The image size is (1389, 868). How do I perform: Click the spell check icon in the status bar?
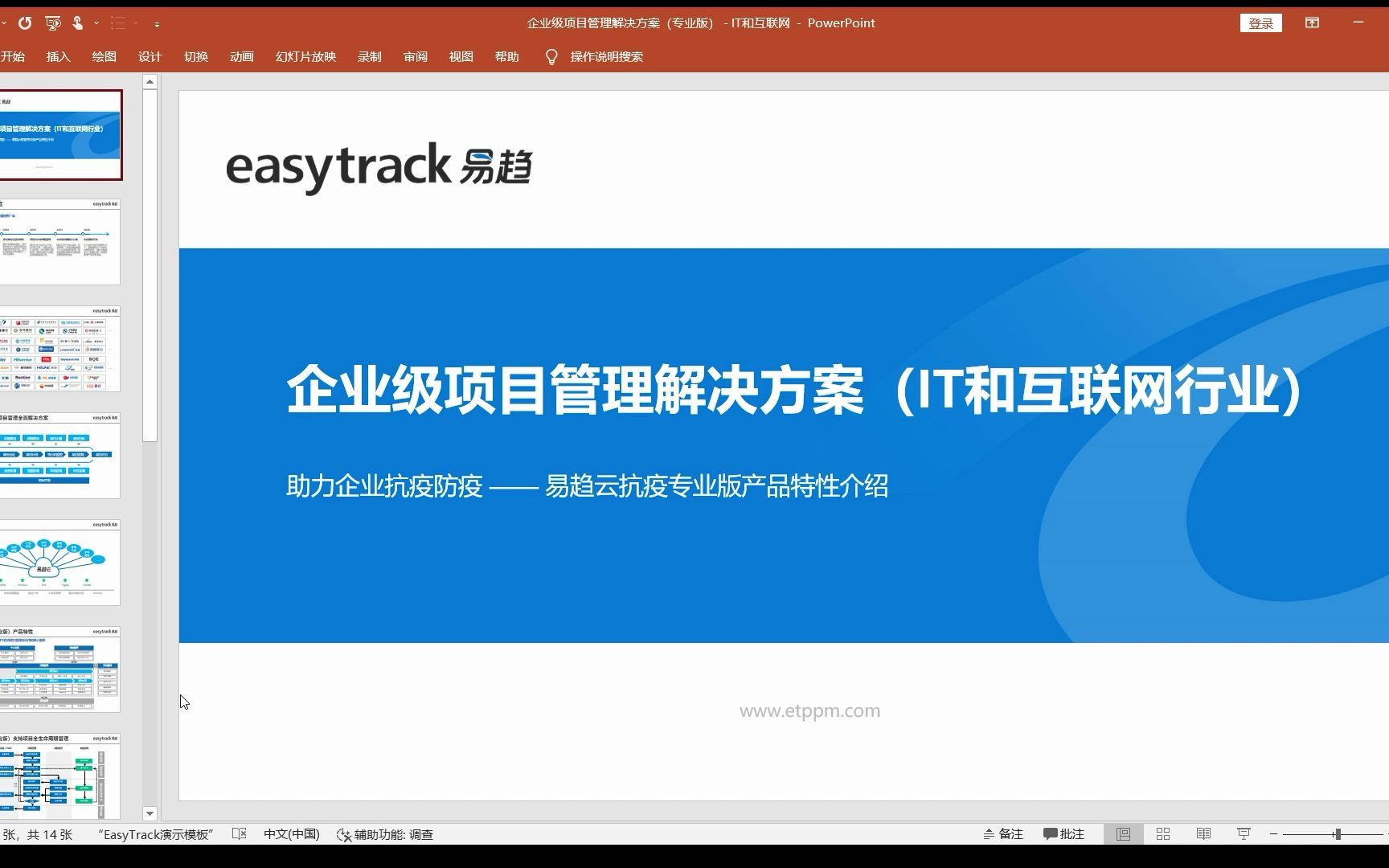239,834
